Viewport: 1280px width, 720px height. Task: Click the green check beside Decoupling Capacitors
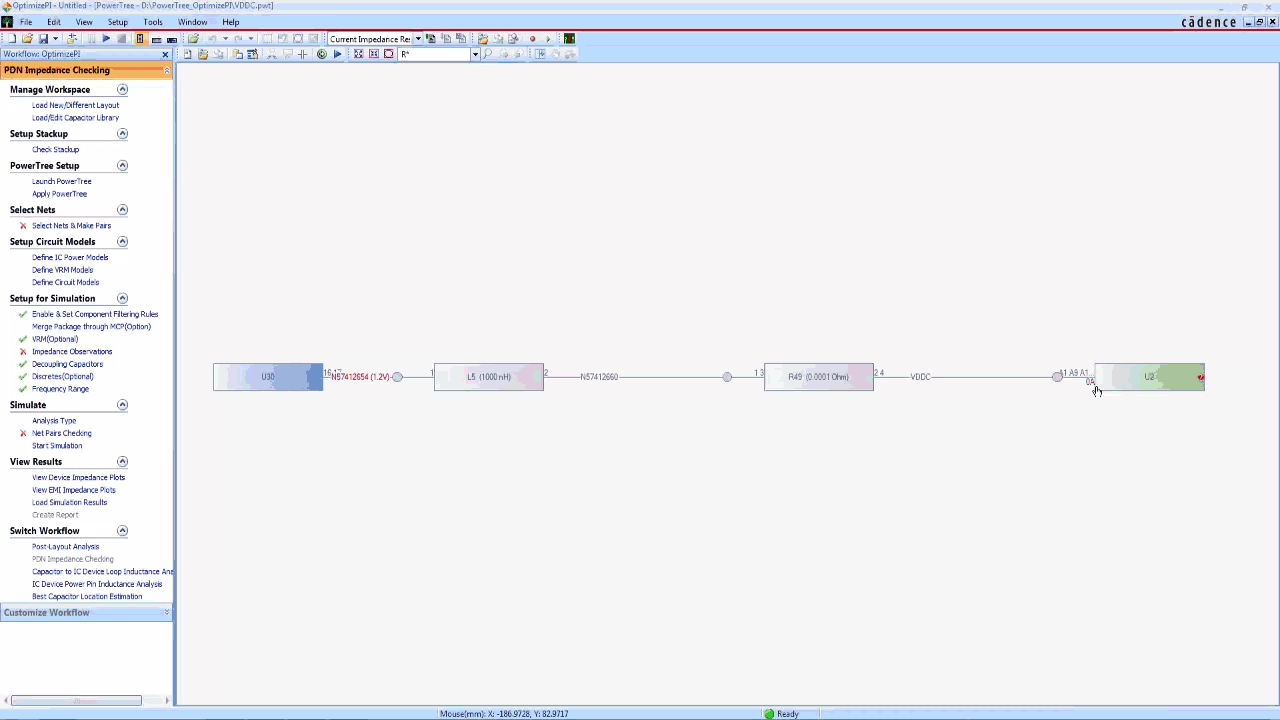23,364
